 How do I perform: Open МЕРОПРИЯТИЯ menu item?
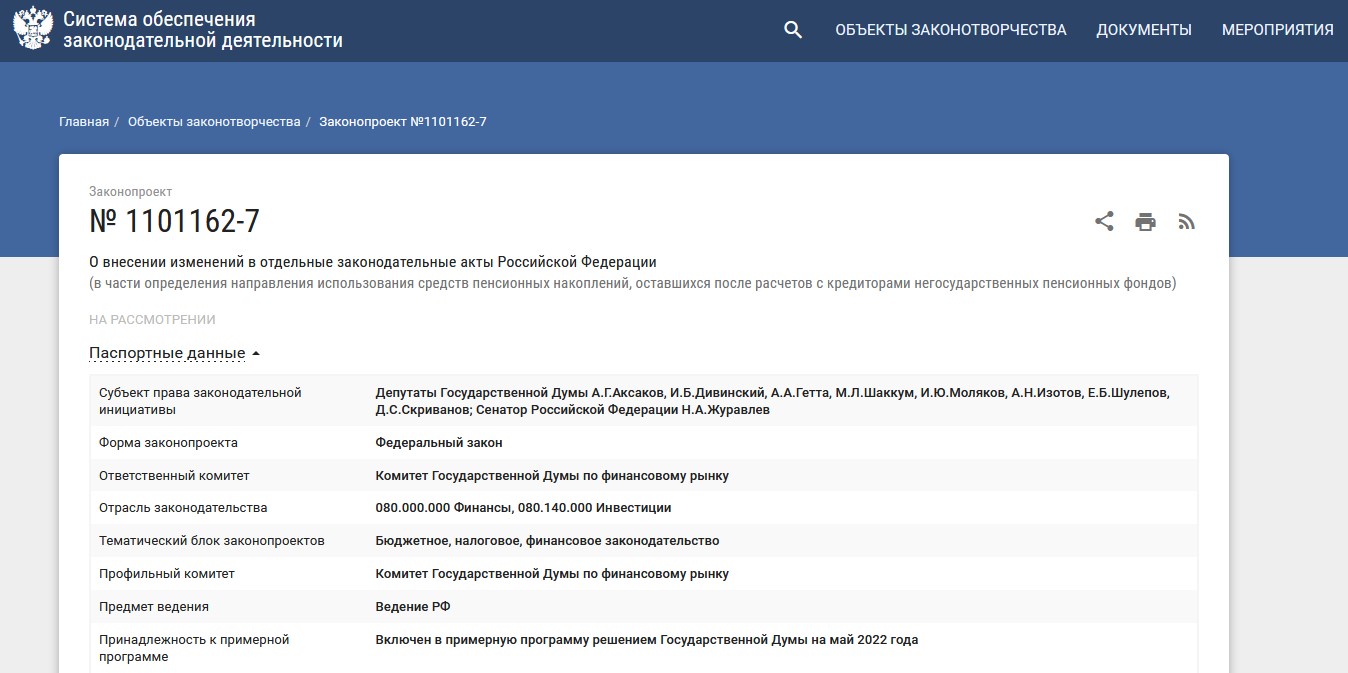[x=1277, y=30]
